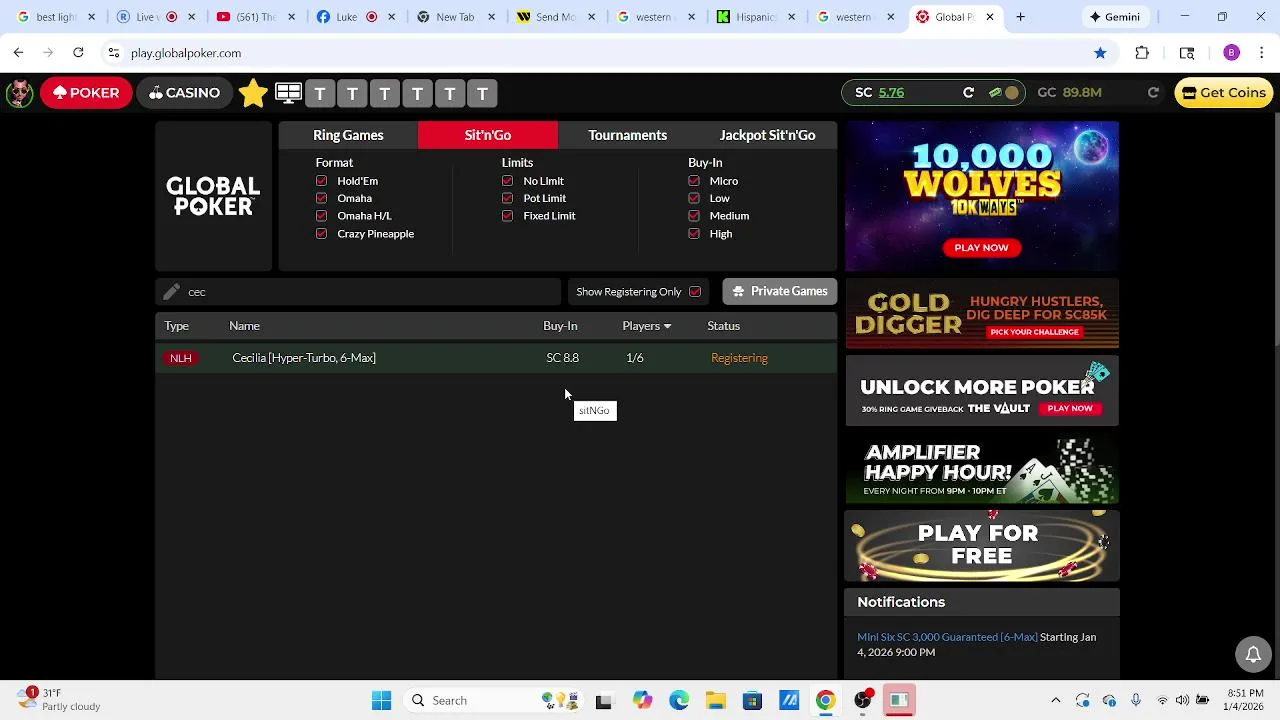Sort the list by Name header
This screenshot has height=720, width=1280.
tap(244, 326)
